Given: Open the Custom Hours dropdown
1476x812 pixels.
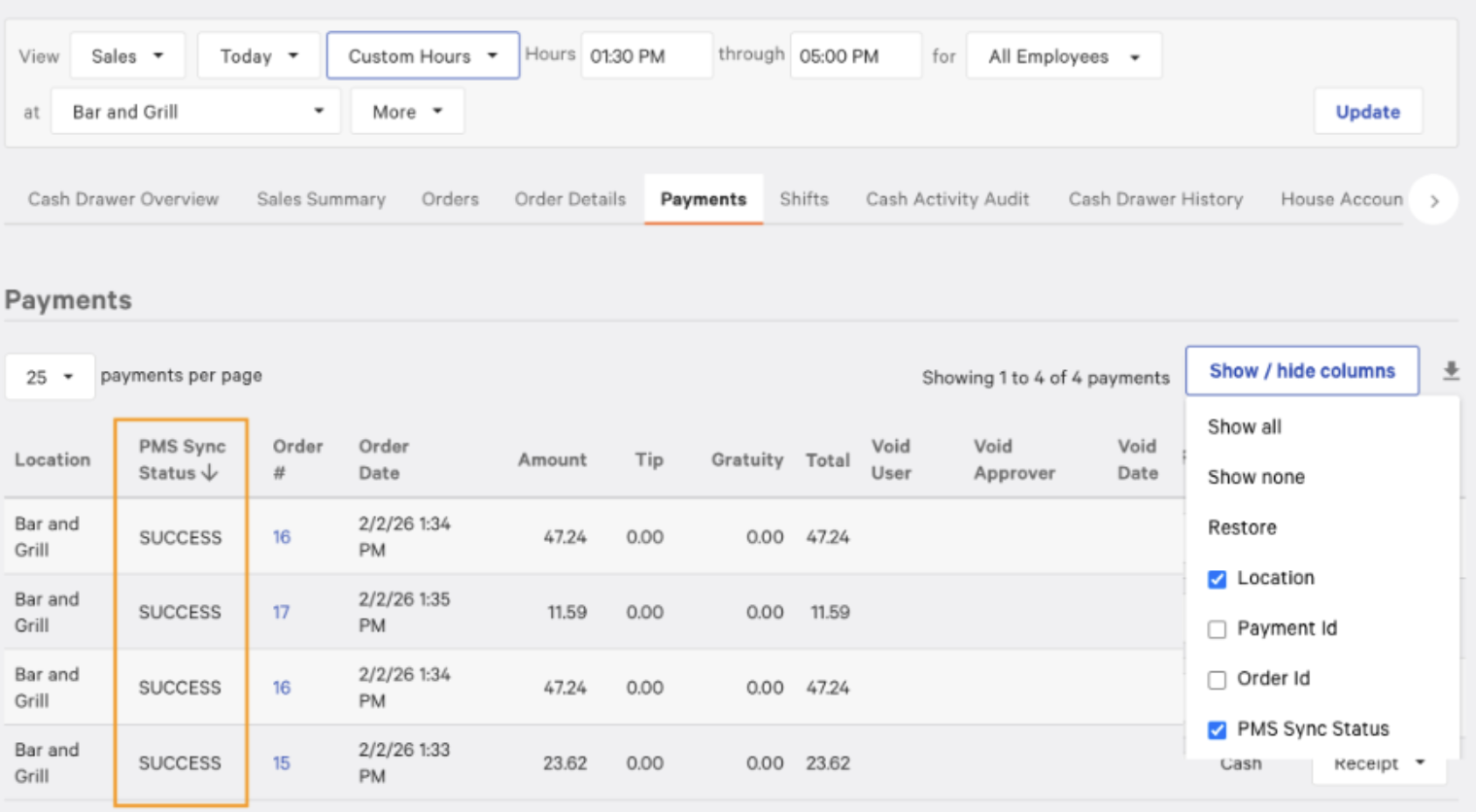Looking at the screenshot, I should pyautogui.click(x=422, y=56).
